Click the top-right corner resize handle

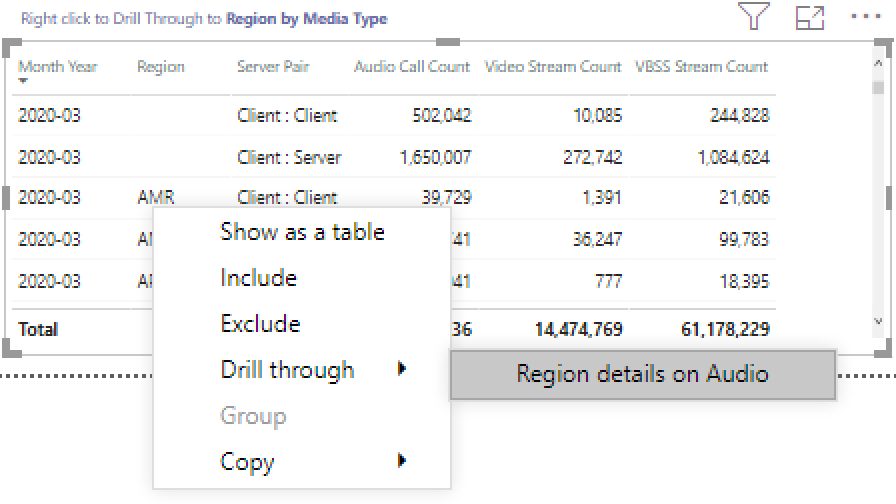tap(885, 47)
